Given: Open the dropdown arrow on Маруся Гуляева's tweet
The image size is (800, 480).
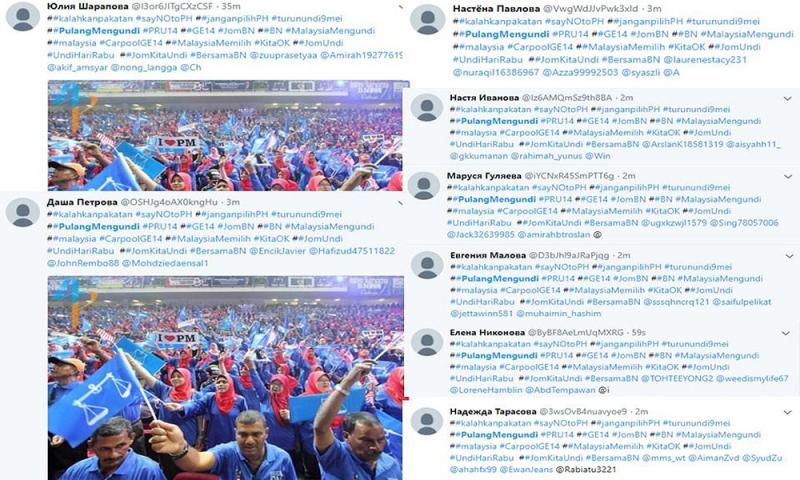Looking at the screenshot, I should coord(788,177).
